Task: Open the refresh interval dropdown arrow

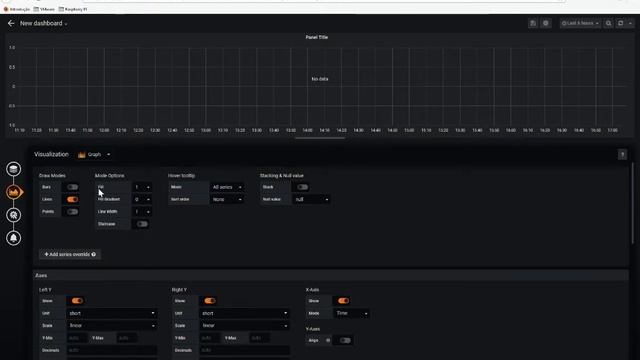Action: pyautogui.click(x=630, y=23)
